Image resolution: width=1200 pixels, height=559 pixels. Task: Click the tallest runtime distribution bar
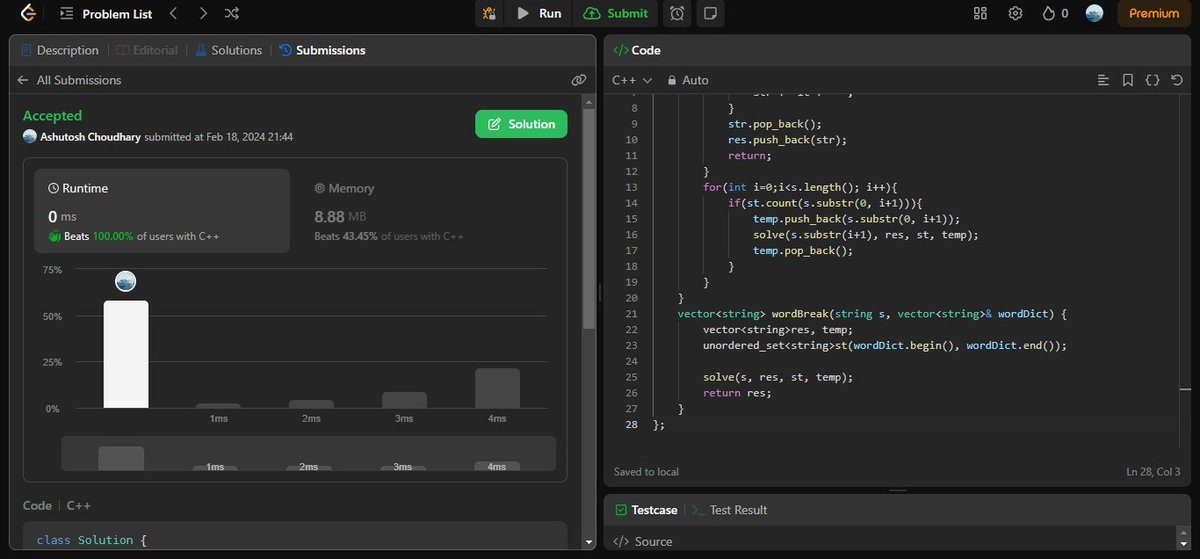click(x=126, y=354)
